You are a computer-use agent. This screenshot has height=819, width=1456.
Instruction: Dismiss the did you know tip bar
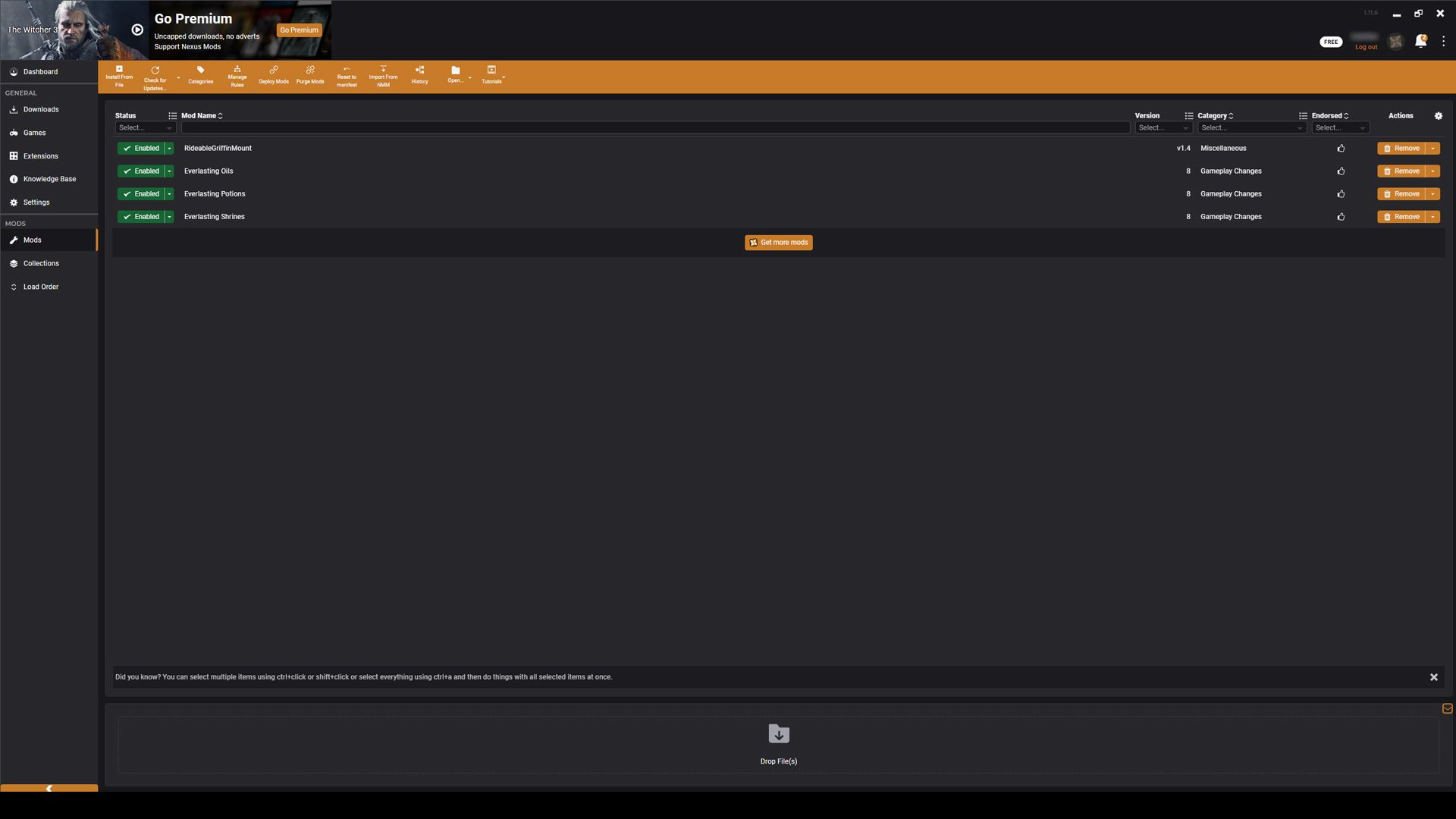click(1434, 678)
